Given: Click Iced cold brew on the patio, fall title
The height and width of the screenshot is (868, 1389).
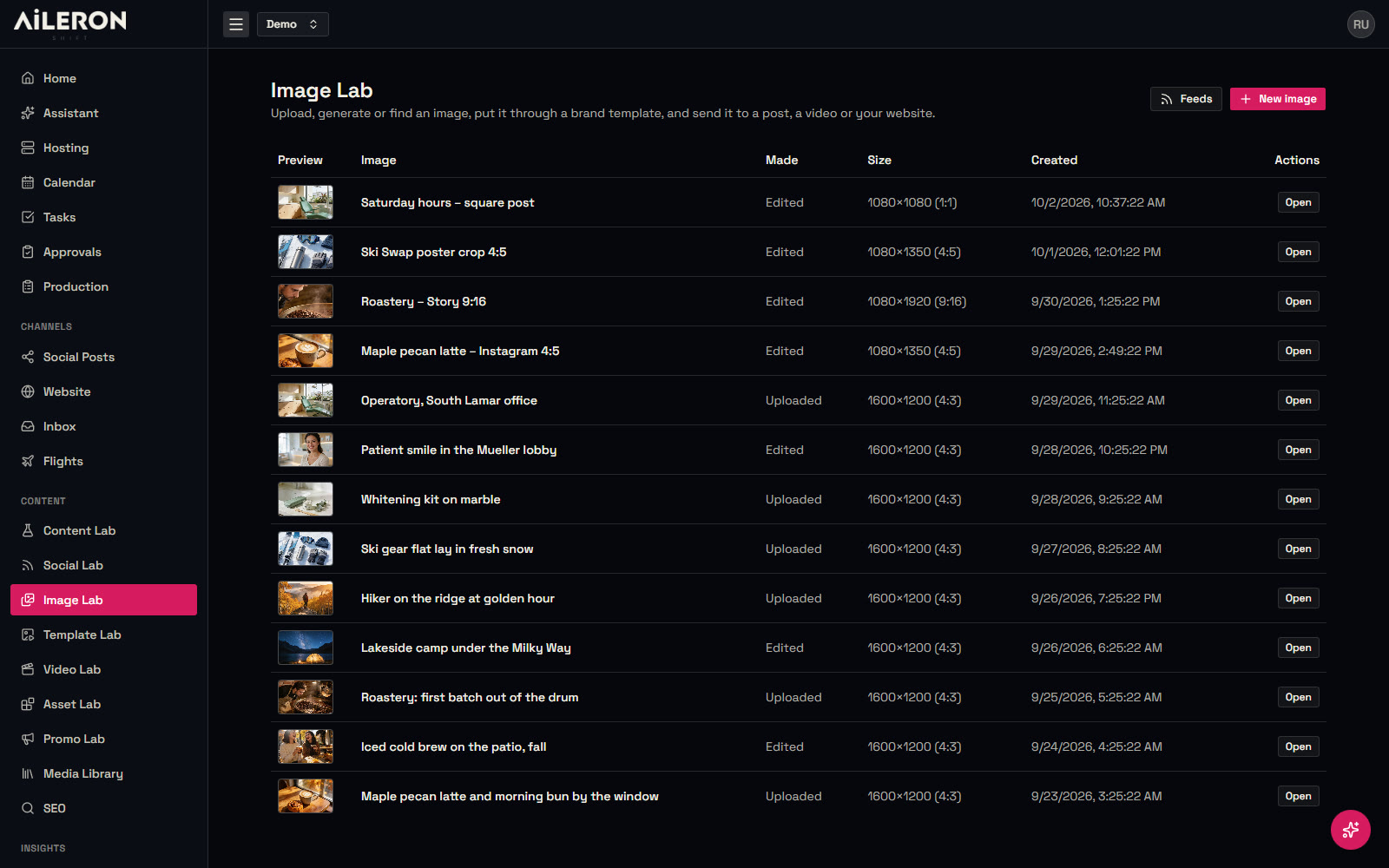Looking at the screenshot, I should pyautogui.click(x=453, y=746).
